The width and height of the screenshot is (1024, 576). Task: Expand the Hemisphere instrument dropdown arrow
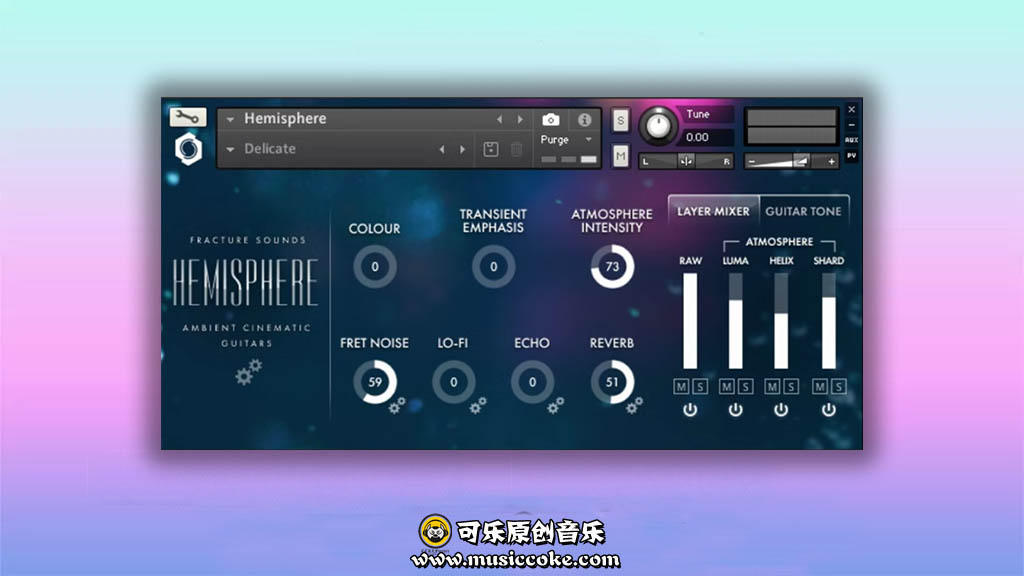click(x=230, y=120)
